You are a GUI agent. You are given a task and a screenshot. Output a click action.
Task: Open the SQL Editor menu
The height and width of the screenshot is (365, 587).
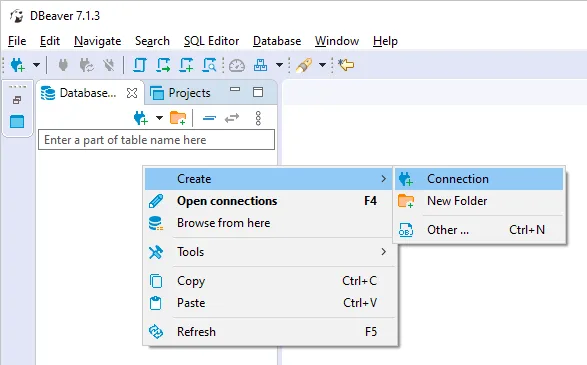[211, 41]
